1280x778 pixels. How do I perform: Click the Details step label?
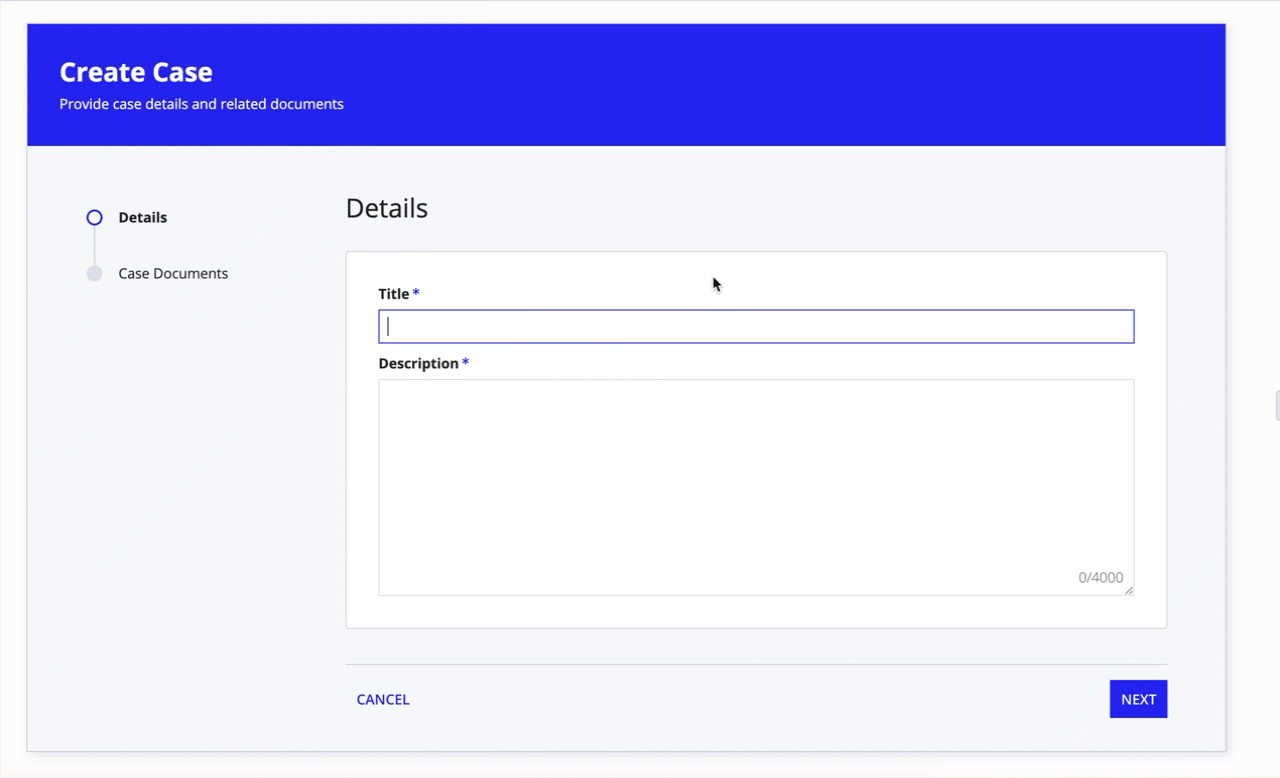(x=142, y=217)
